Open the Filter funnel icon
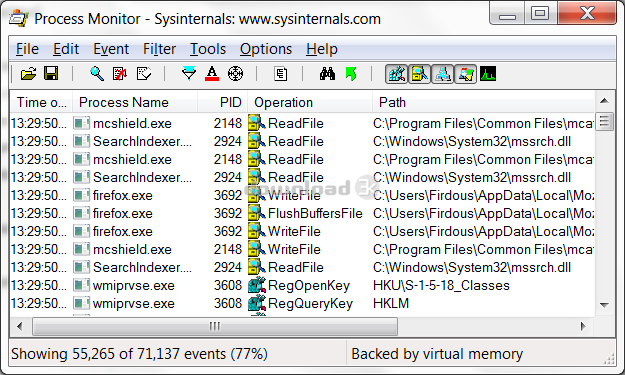625x375 pixels. [189, 74]
